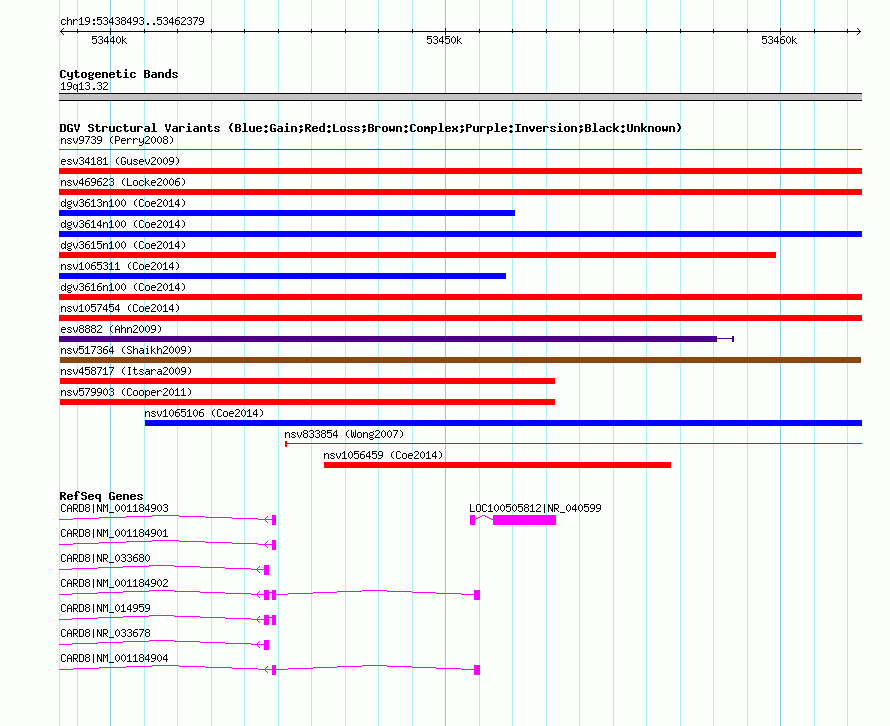Click the gray 19q13.32 cytogenetic band bar

point(460,97)
